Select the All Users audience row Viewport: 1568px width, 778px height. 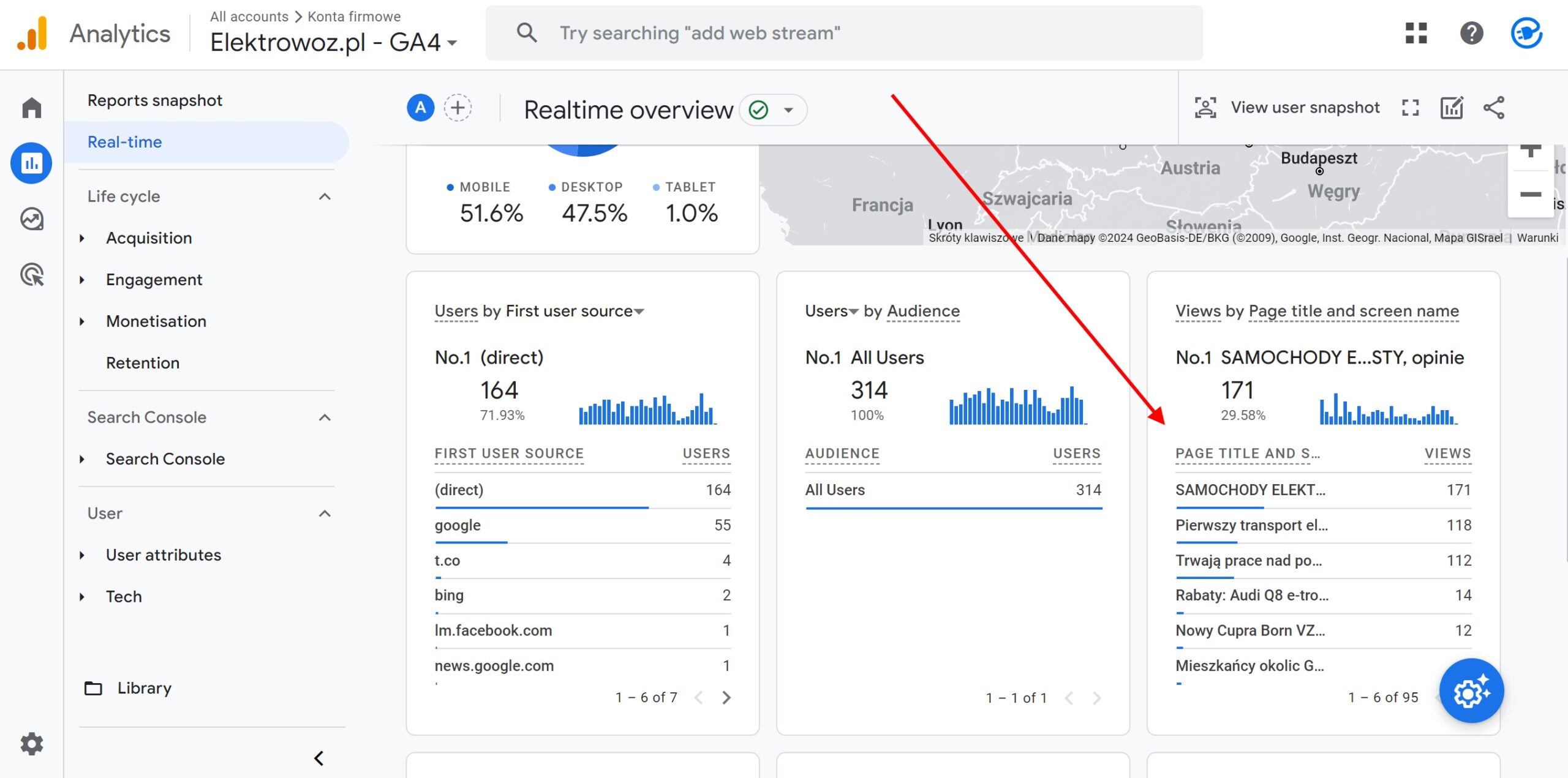[x=953, y=490]
